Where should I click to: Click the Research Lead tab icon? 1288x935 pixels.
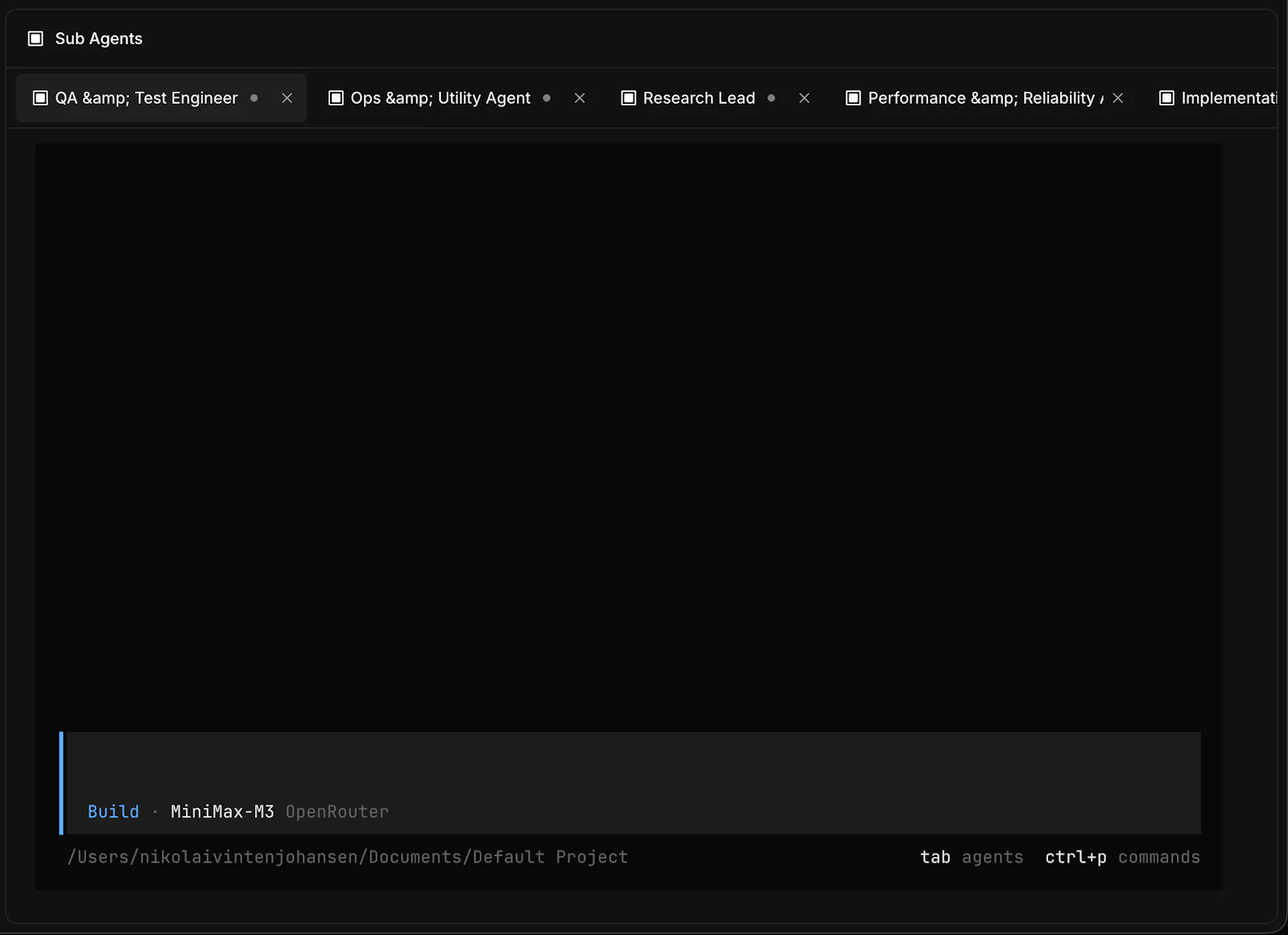point(629,98)
